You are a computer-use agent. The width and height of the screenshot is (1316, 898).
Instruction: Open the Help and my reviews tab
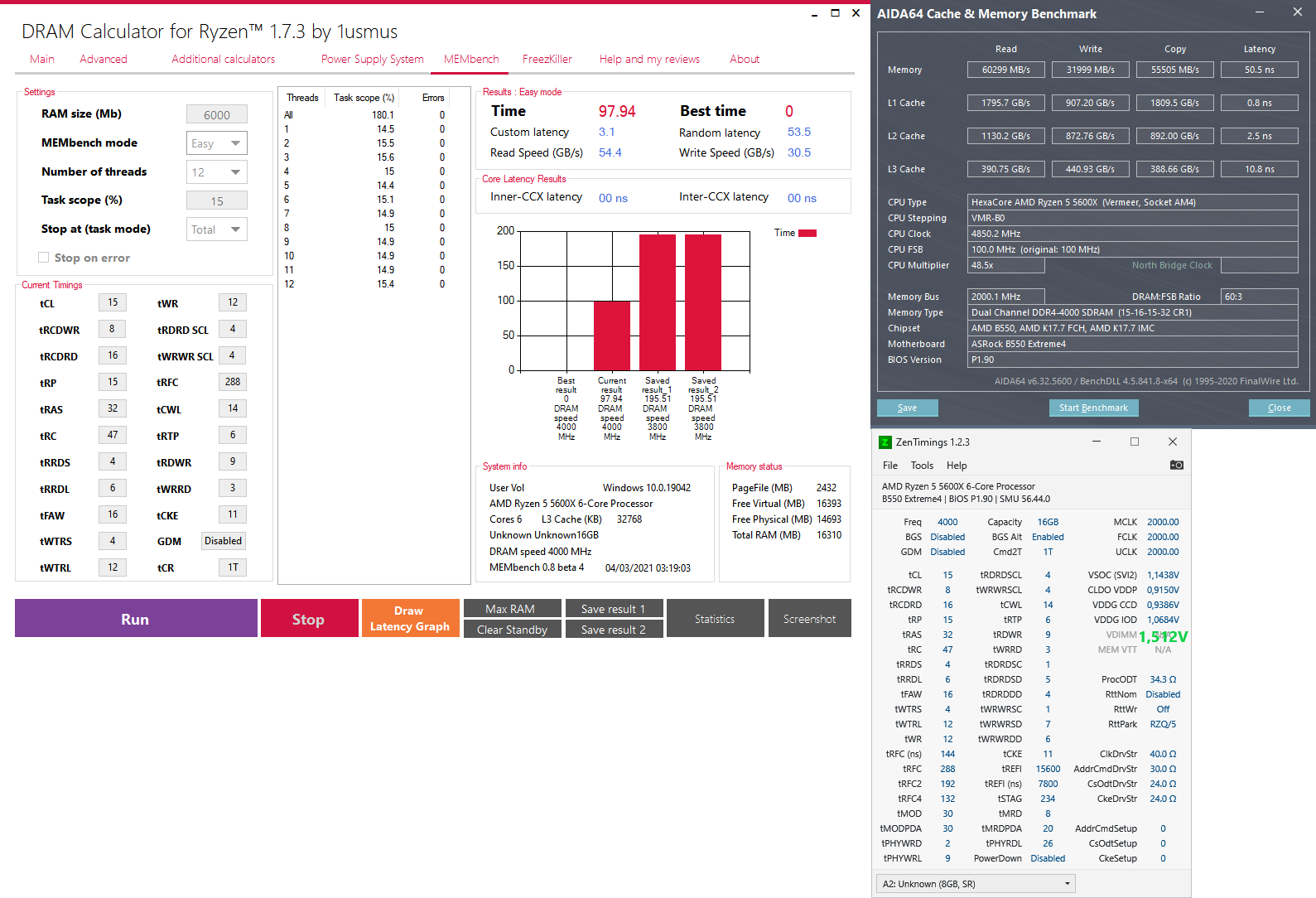pyautogui.click(x=649, y=59)
